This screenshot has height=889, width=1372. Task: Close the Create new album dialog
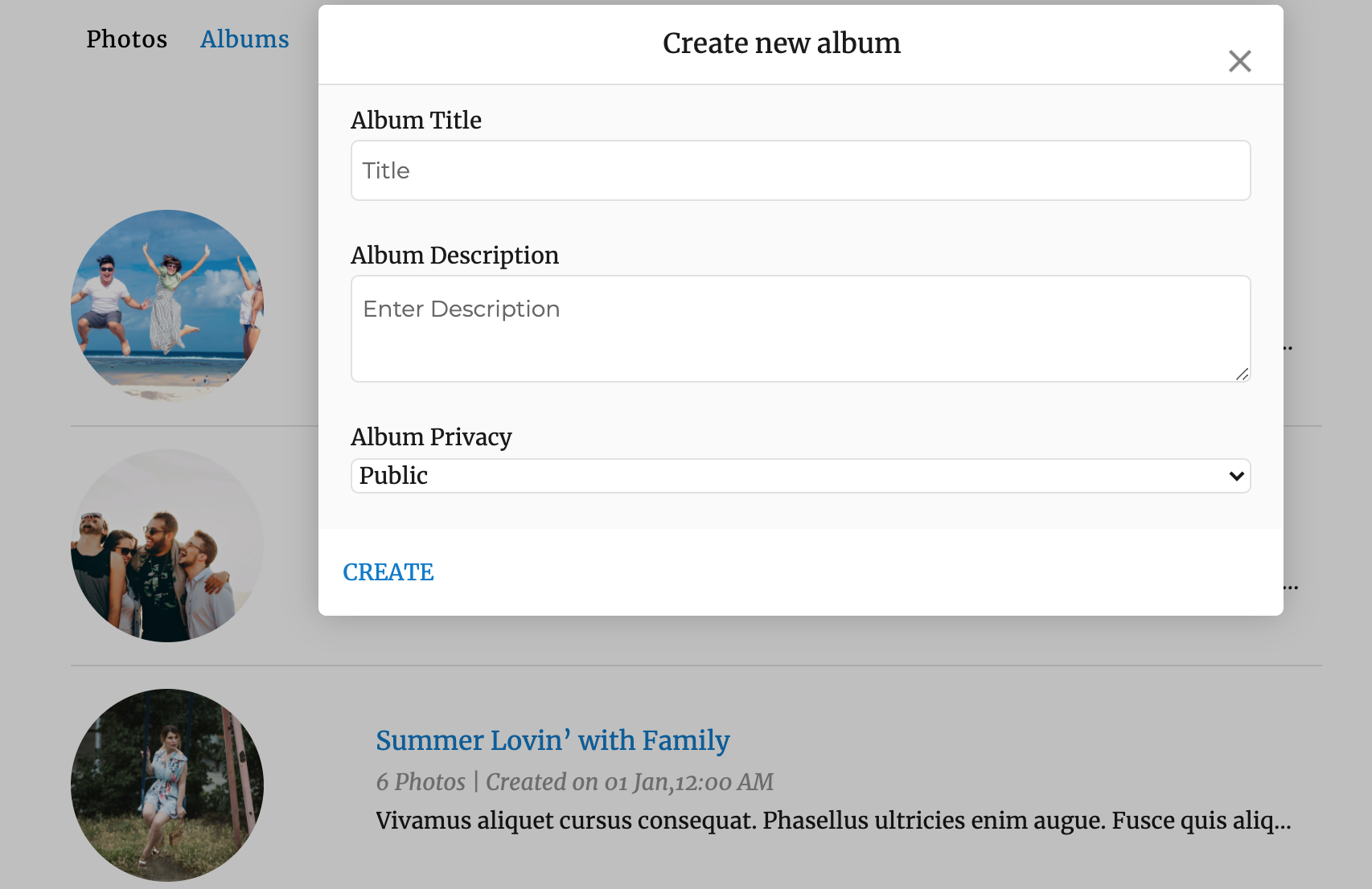click(1239, 61)
